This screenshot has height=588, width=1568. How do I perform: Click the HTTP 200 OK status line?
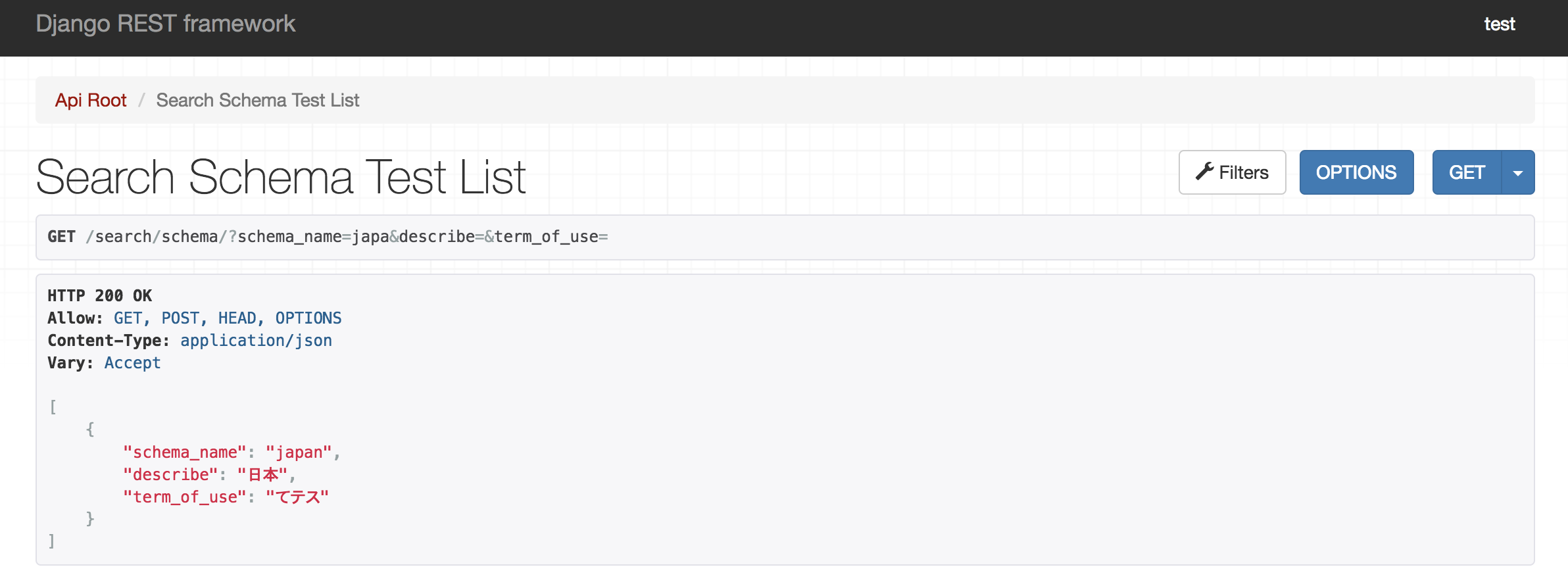tap(100, 295)
